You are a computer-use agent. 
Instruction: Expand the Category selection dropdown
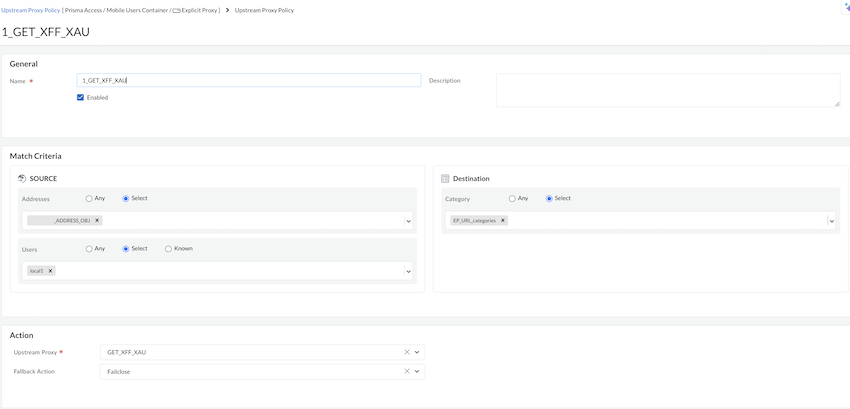click(831, 221)
